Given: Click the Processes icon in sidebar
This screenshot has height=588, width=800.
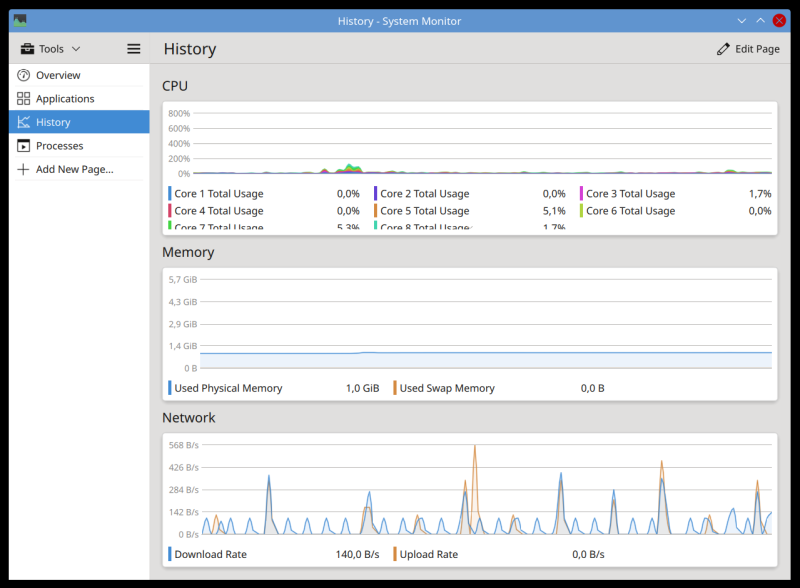Looking at the screenshot, I should point(24,146).
